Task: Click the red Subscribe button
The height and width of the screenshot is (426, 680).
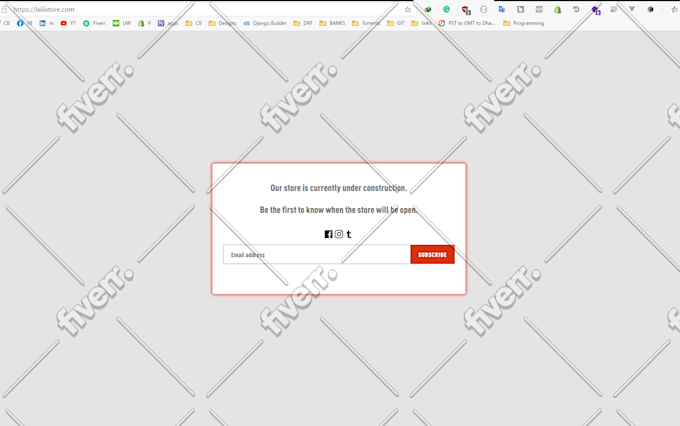Action: 432,255
